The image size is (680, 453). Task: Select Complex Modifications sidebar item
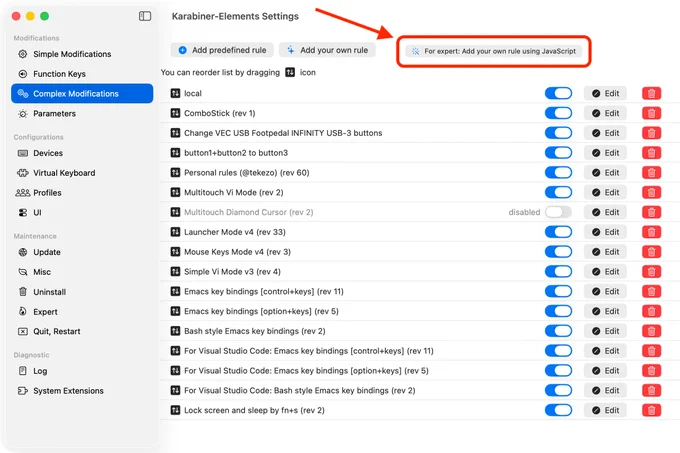[x=82, y=94]
